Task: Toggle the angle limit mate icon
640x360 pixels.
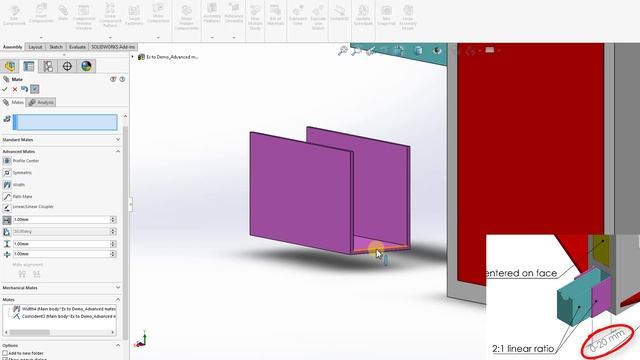Action: point(7,232)
